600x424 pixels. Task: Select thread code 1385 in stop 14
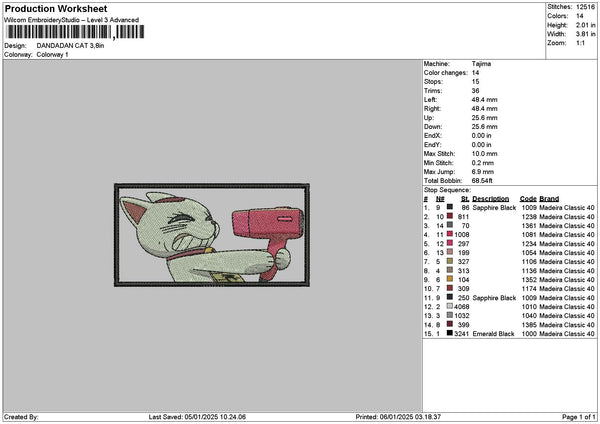point(529,325)
